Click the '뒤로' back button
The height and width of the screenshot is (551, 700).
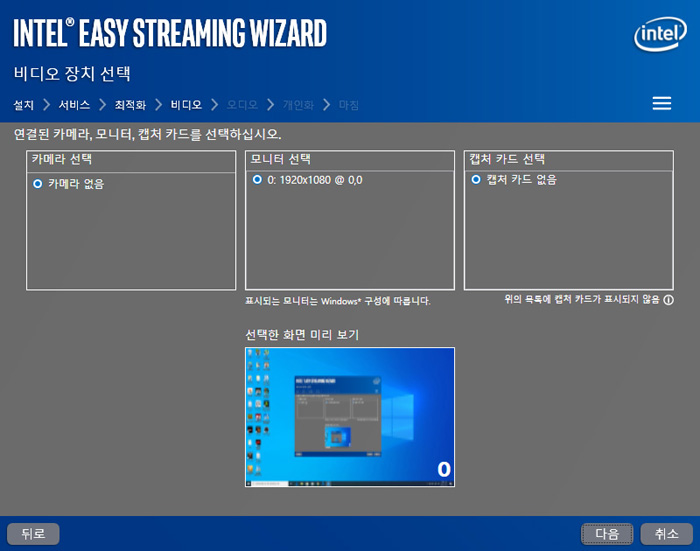(33, 534)
